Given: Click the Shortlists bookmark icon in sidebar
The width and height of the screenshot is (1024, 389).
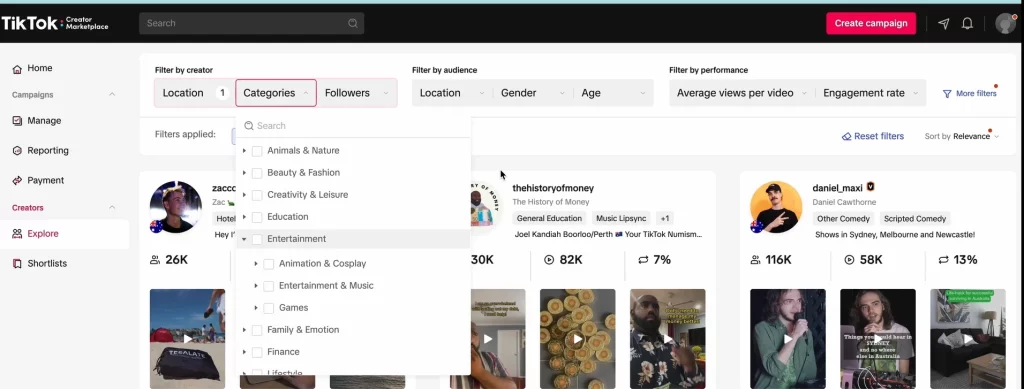Looking at the screenshot, I should coord(17,264).
